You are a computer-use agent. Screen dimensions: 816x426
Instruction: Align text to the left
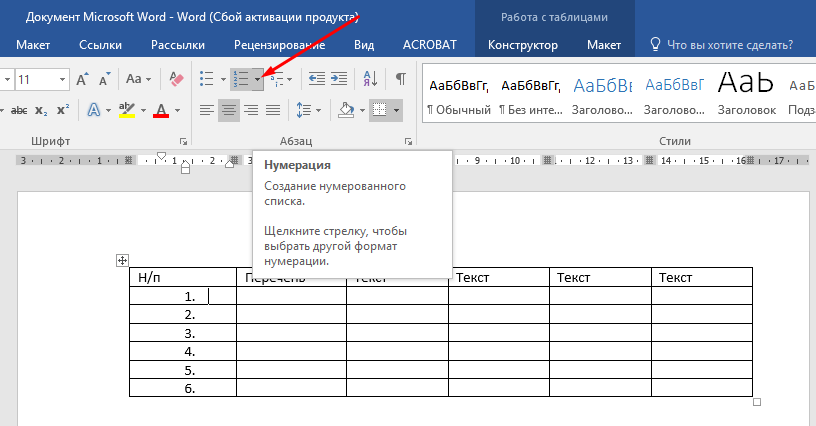(x=207, y=110)
